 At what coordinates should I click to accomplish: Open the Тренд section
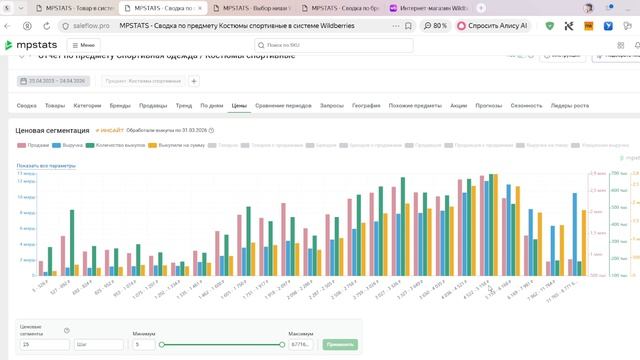184,105
